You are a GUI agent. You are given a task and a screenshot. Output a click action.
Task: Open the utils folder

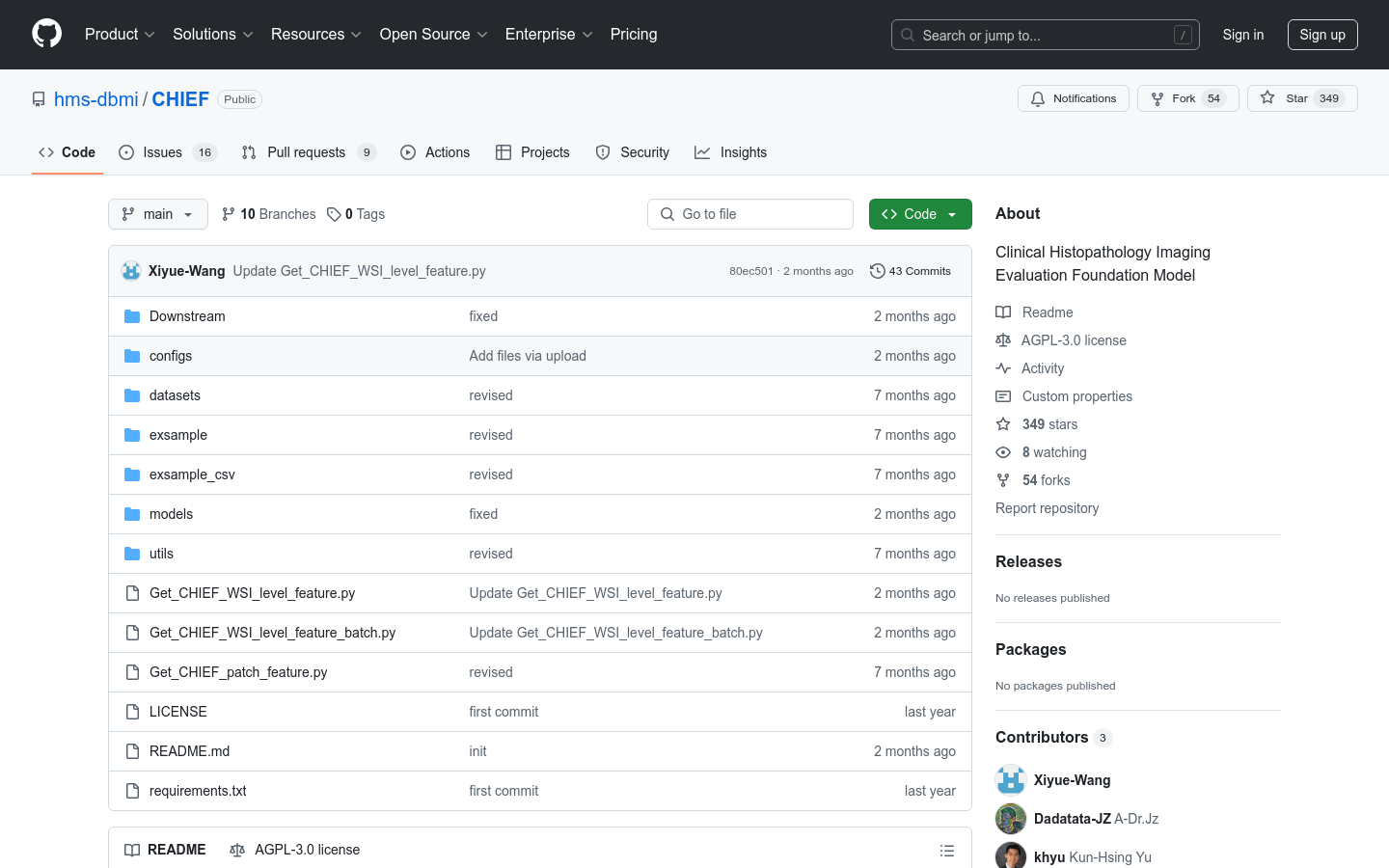(x=161, y=554)
